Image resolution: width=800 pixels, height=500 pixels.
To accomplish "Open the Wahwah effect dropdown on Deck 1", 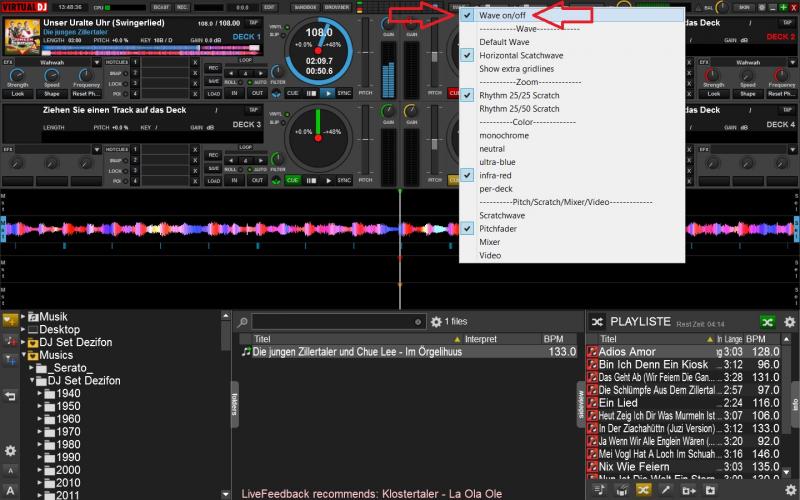I will 64,61.
